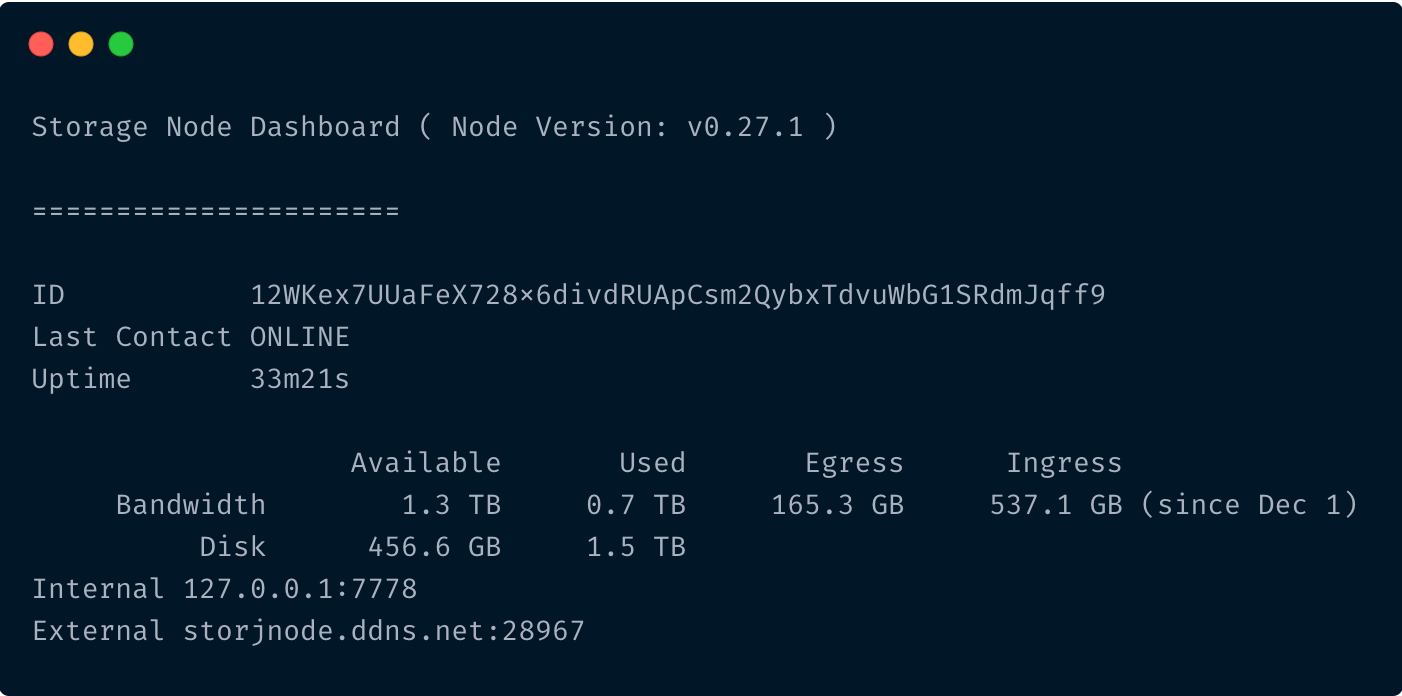Screen dimensions: 1402x696
Task: Click the equals-sign separator line
Action: [216, 211]
